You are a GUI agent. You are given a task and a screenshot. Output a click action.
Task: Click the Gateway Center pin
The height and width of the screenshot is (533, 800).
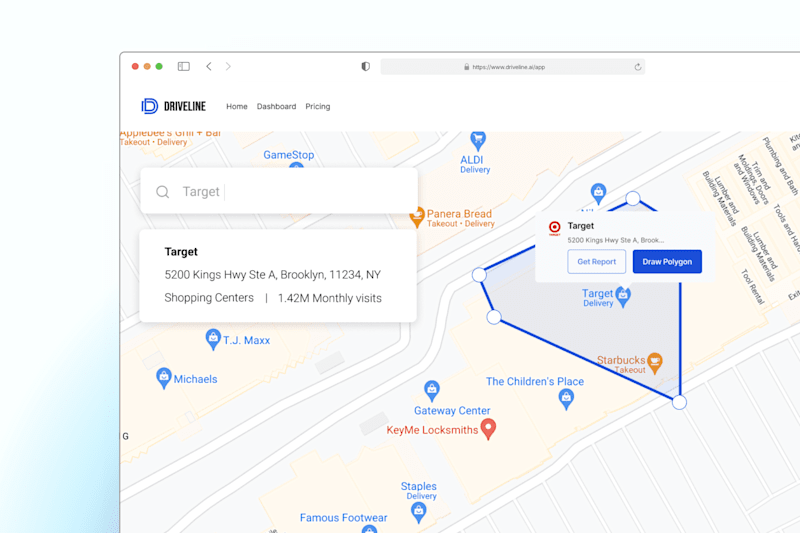[432, 390]
